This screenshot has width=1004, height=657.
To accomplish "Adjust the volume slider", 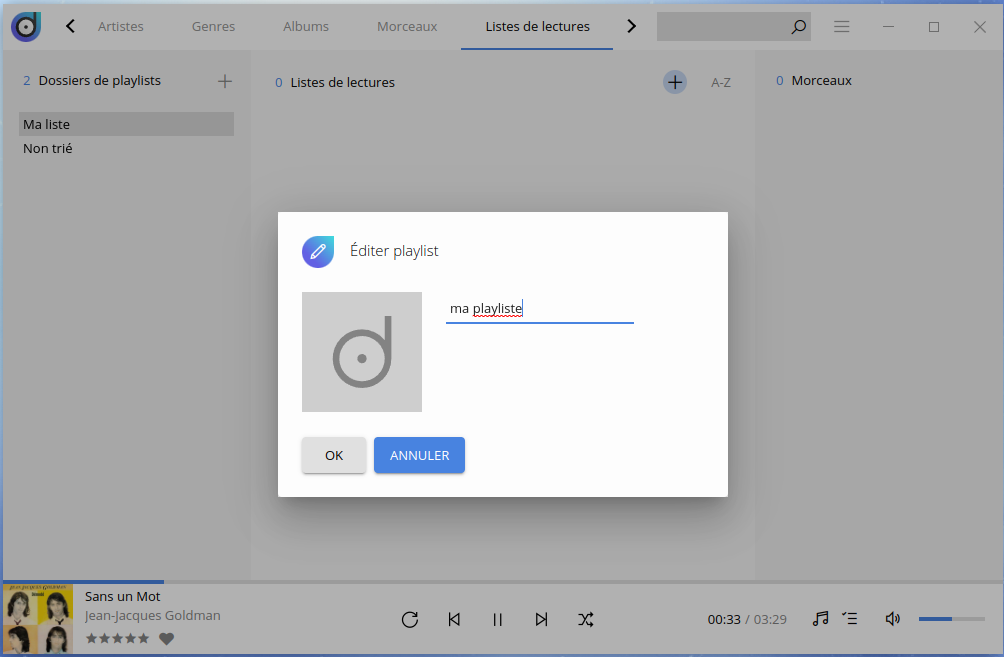I will (951, 619).
